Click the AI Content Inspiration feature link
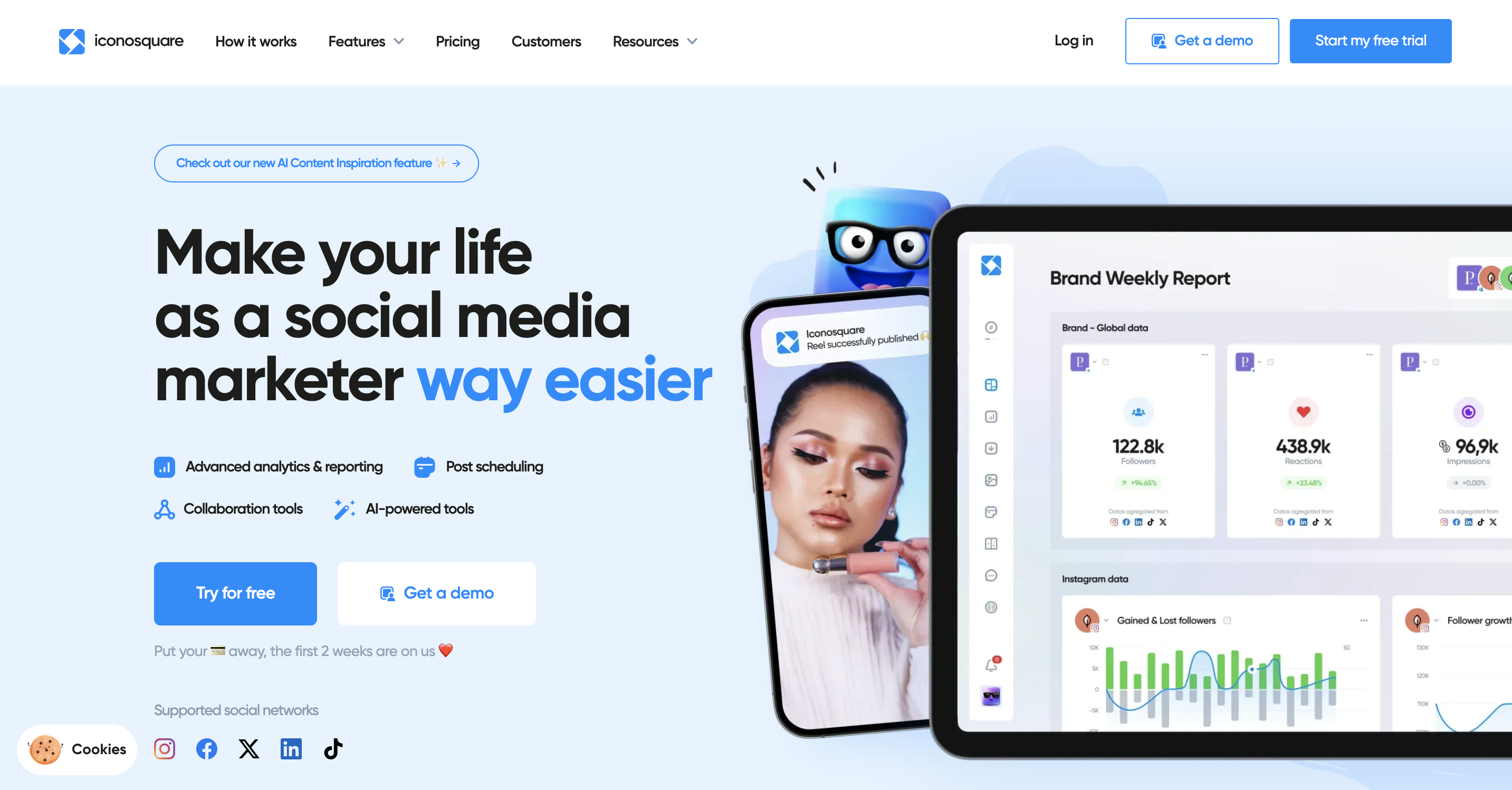 [316, 162]
